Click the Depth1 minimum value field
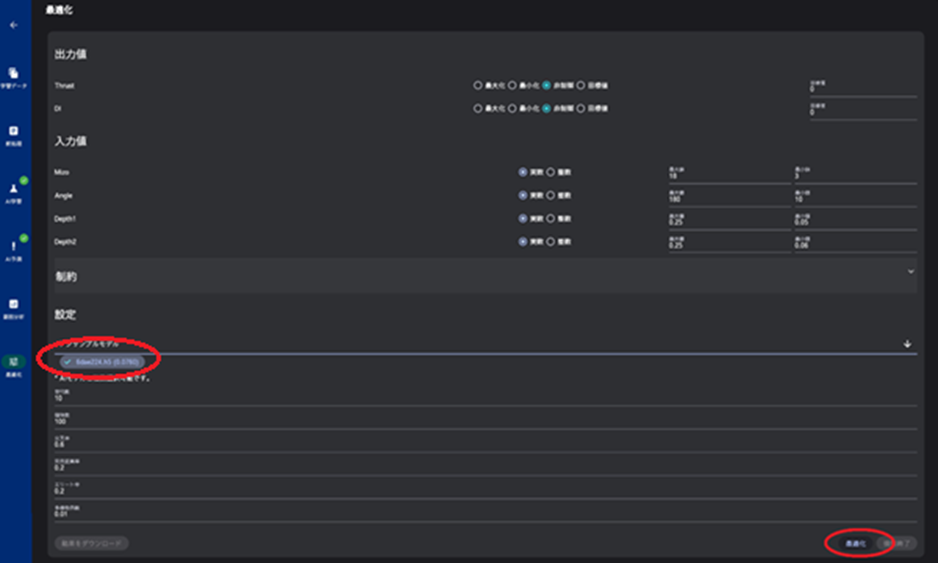 click(x=853, y=220)
